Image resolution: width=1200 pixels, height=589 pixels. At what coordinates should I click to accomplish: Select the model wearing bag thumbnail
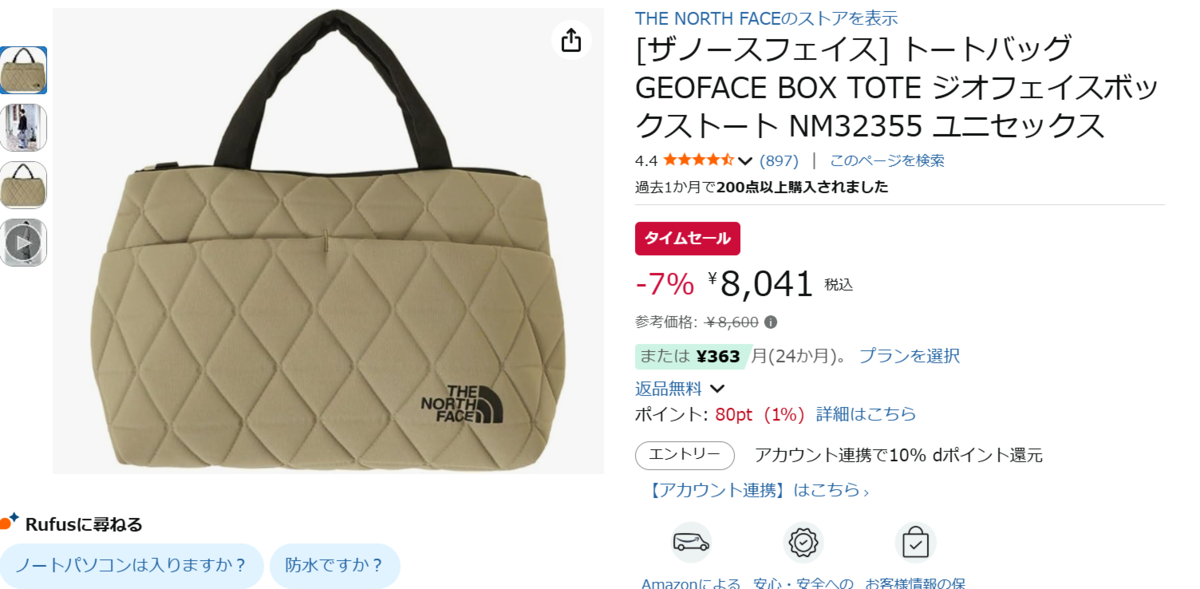pyautogui.click(x=23, y=127)
